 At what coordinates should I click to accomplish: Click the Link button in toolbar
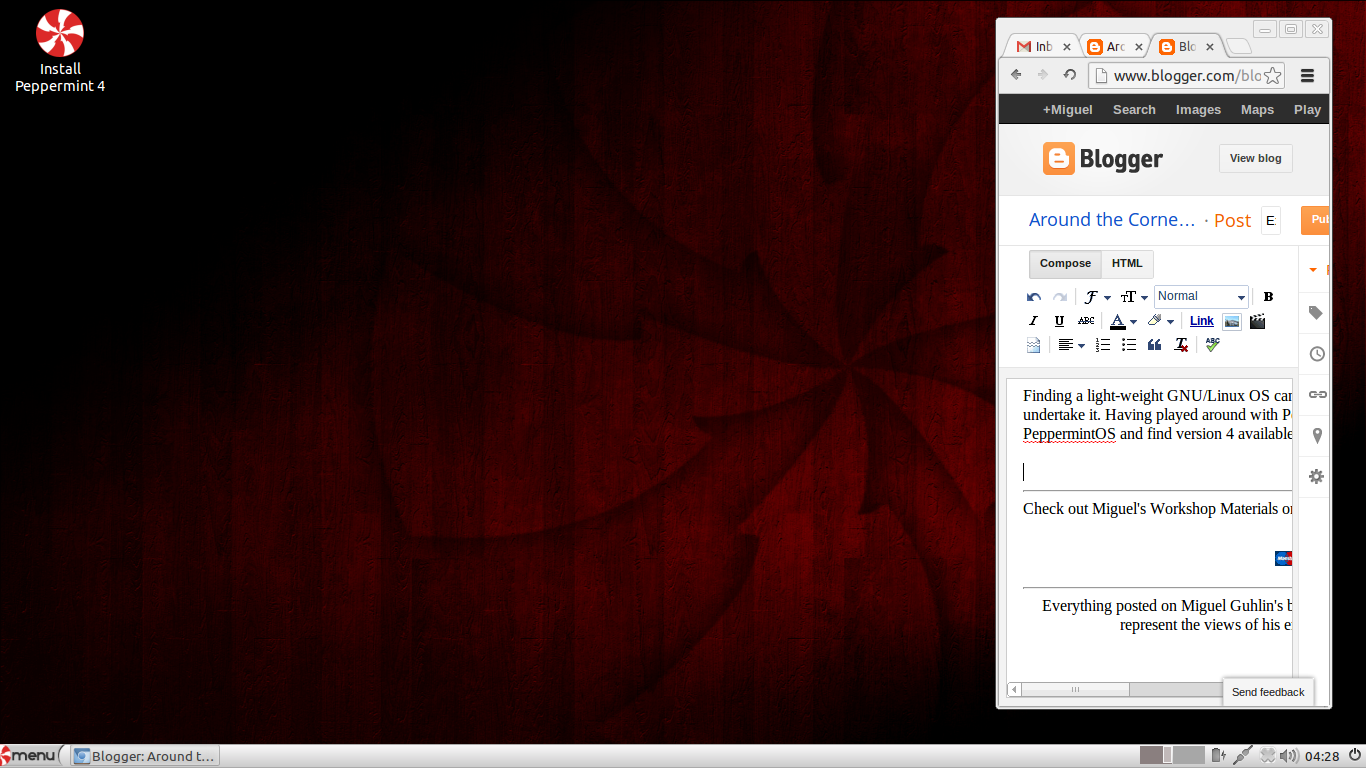click(x=1201, y=321)
